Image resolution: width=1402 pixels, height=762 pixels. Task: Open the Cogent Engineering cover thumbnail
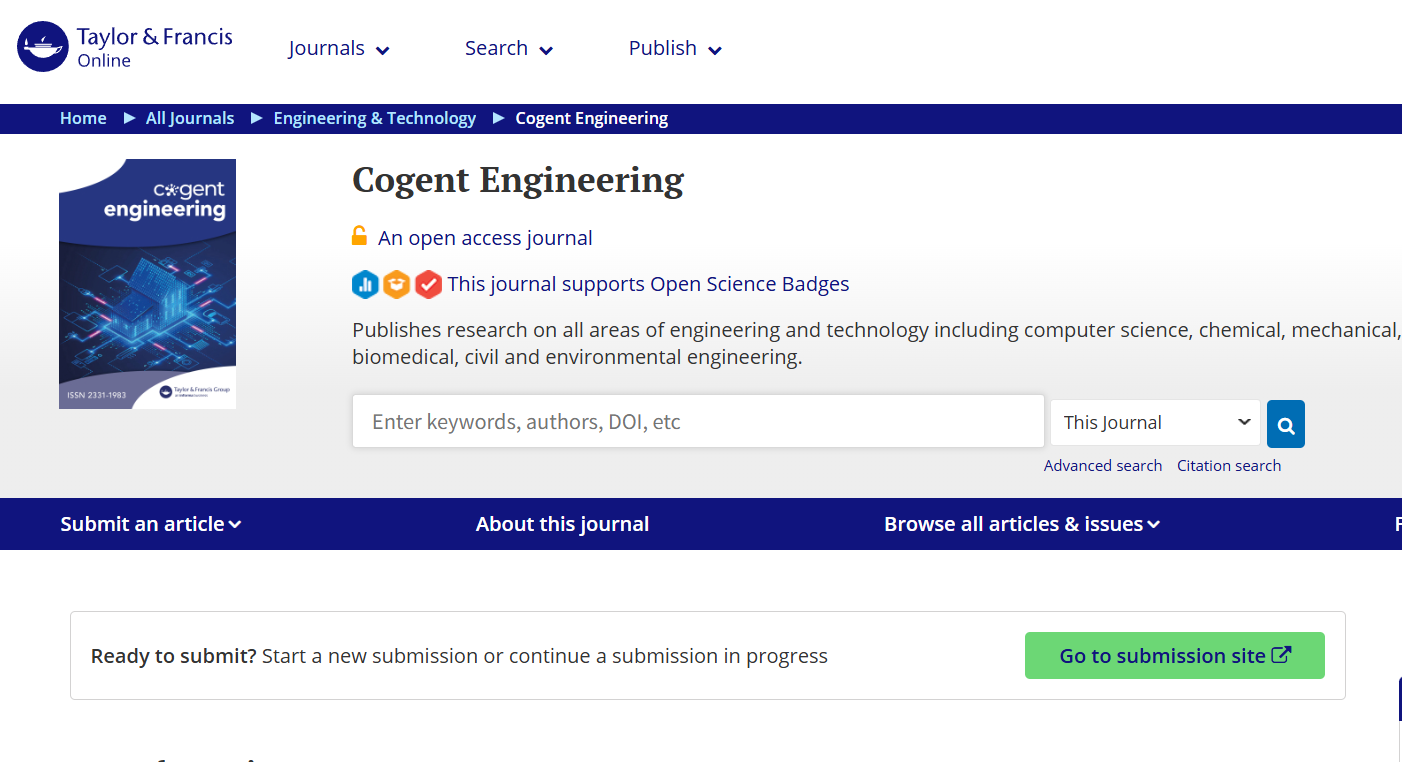148,284
